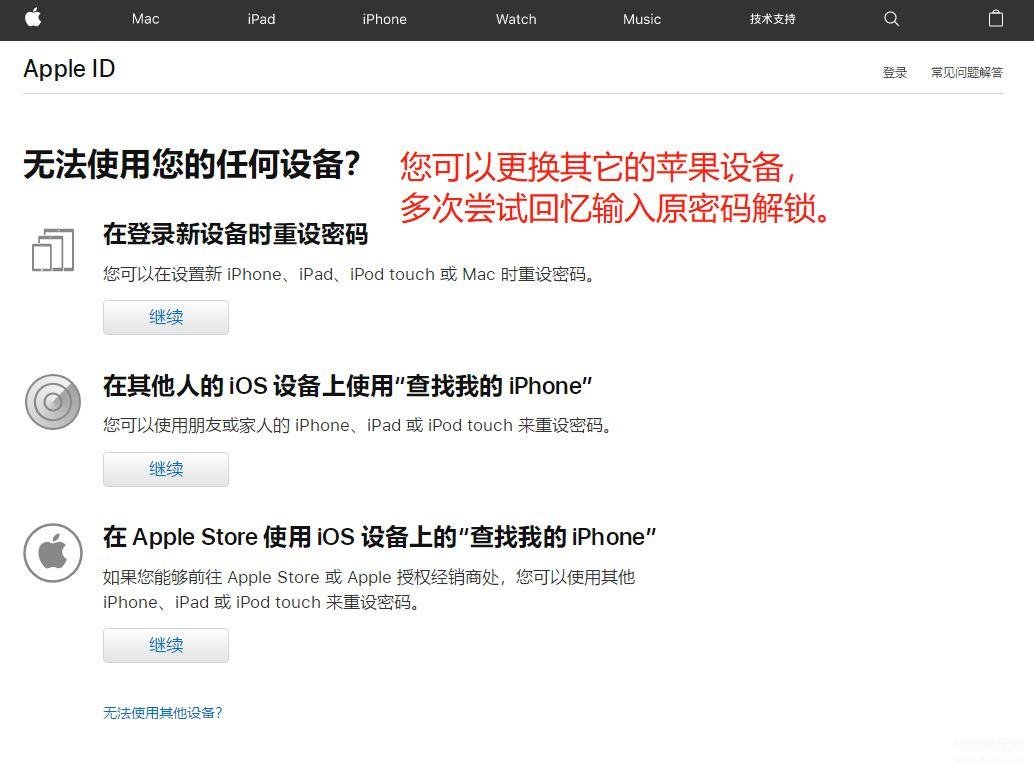The image size is (1034, 773).
Task: Click 继续 under the Apple Store option
Action: point(166,645)
